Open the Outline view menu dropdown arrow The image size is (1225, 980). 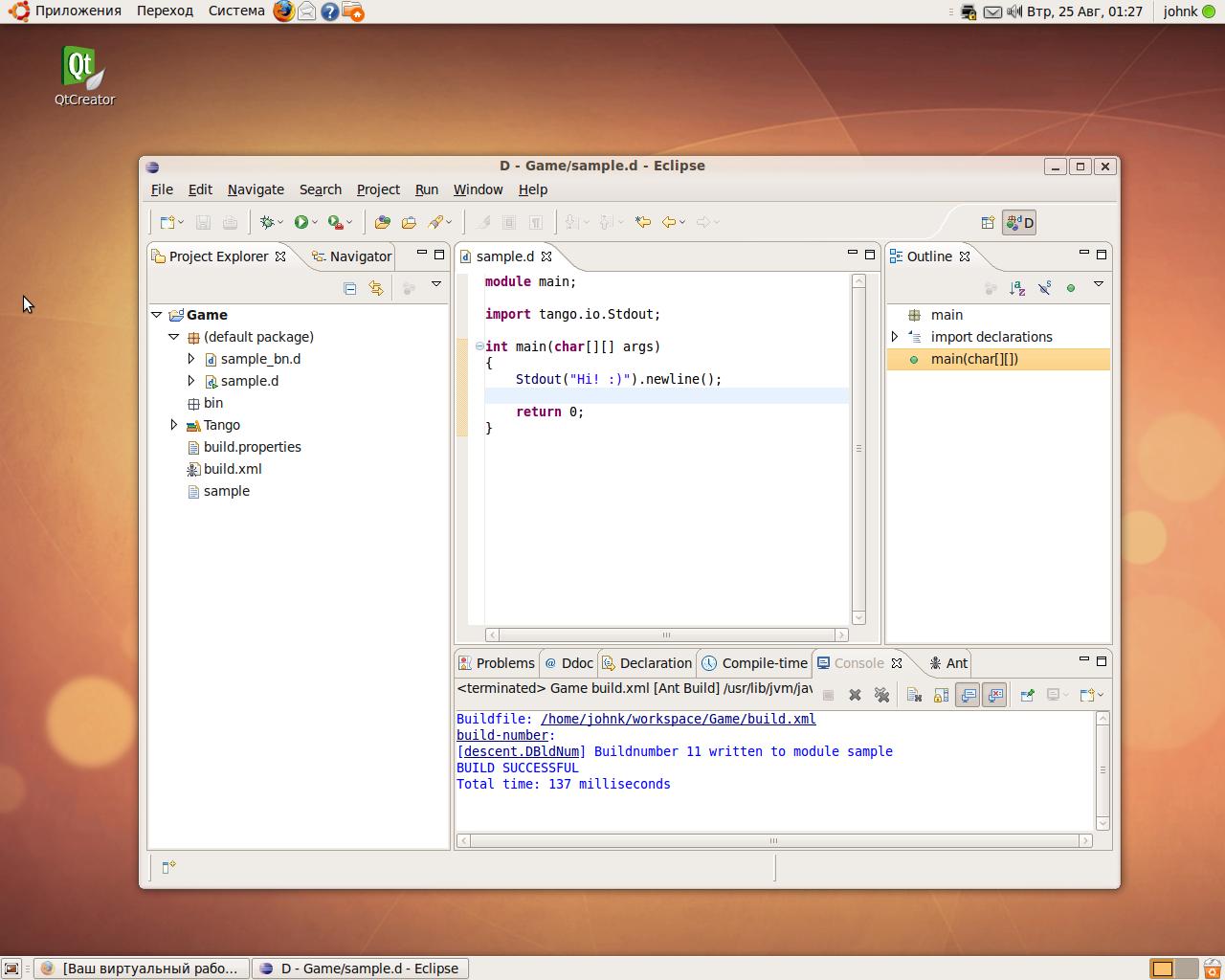(x=1099, y=285)
